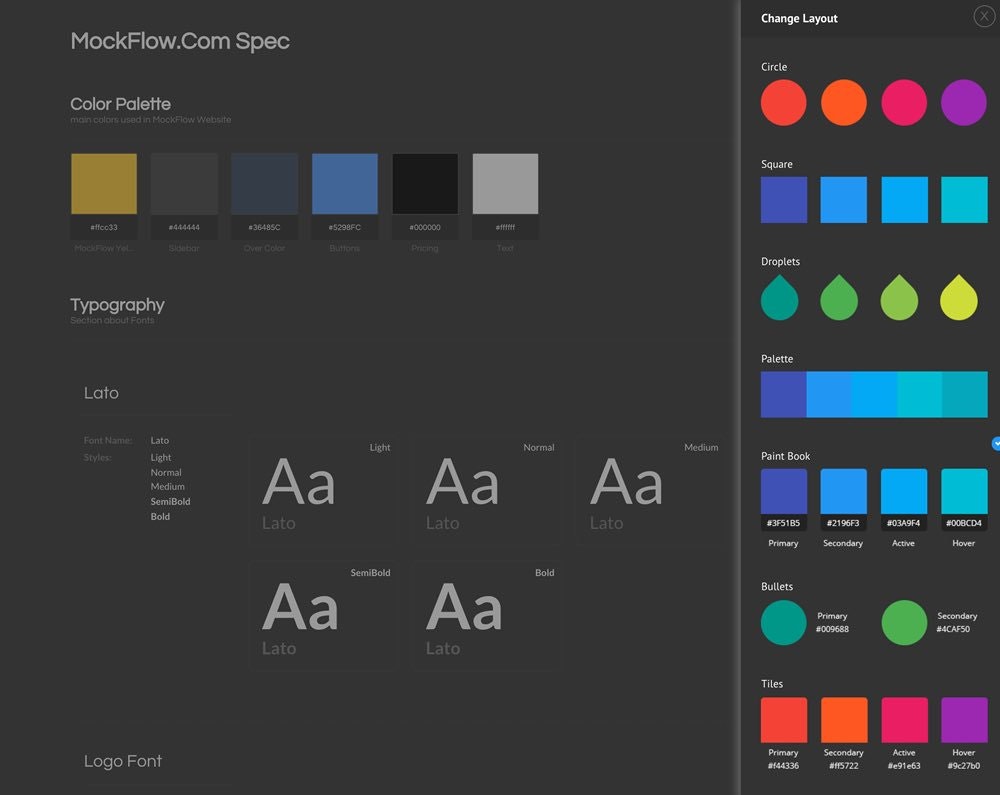Click the MockFlow.Com Spec title
1000x795 pixels.
[x=180, y=41]
